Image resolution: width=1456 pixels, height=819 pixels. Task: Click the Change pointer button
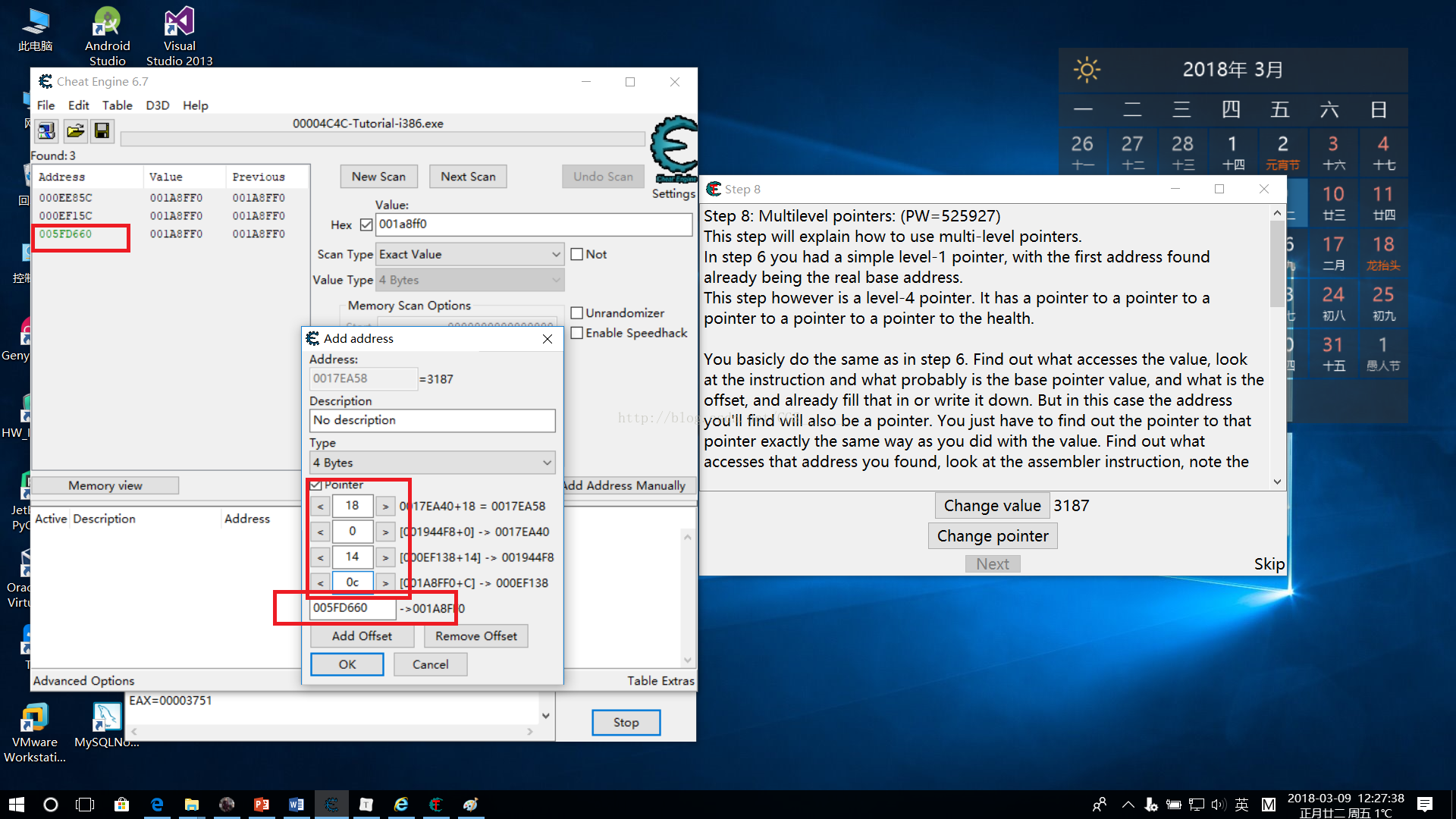[x=992, y=536]
